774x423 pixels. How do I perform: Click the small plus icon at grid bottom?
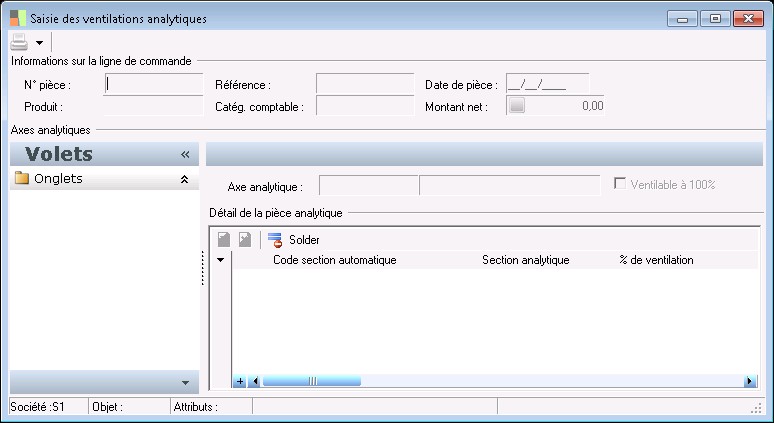tap(240, 381)
